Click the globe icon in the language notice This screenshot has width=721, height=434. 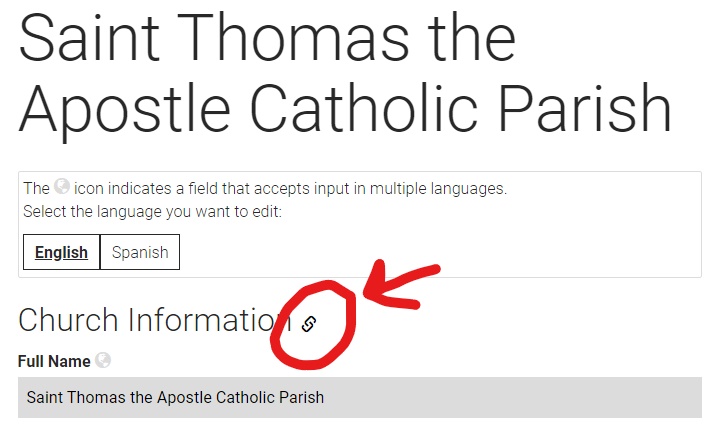tap(62, 187)
